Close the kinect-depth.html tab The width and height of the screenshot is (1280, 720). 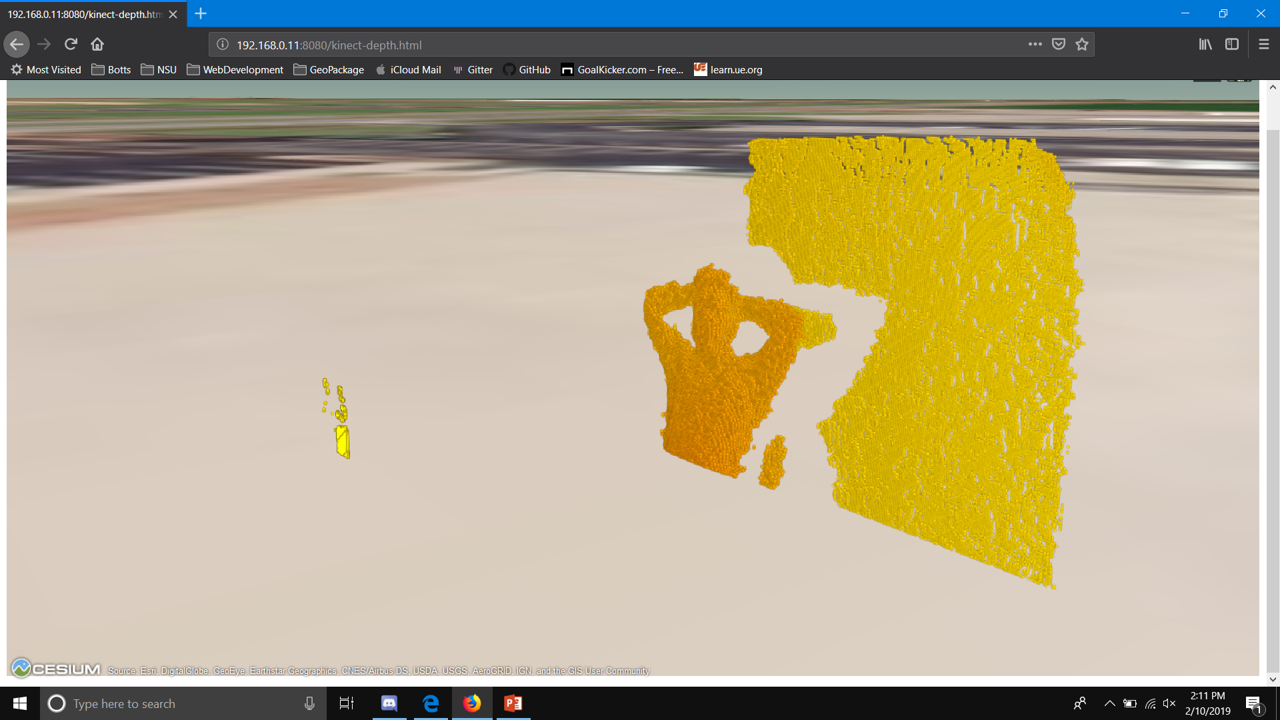[173, 14]
